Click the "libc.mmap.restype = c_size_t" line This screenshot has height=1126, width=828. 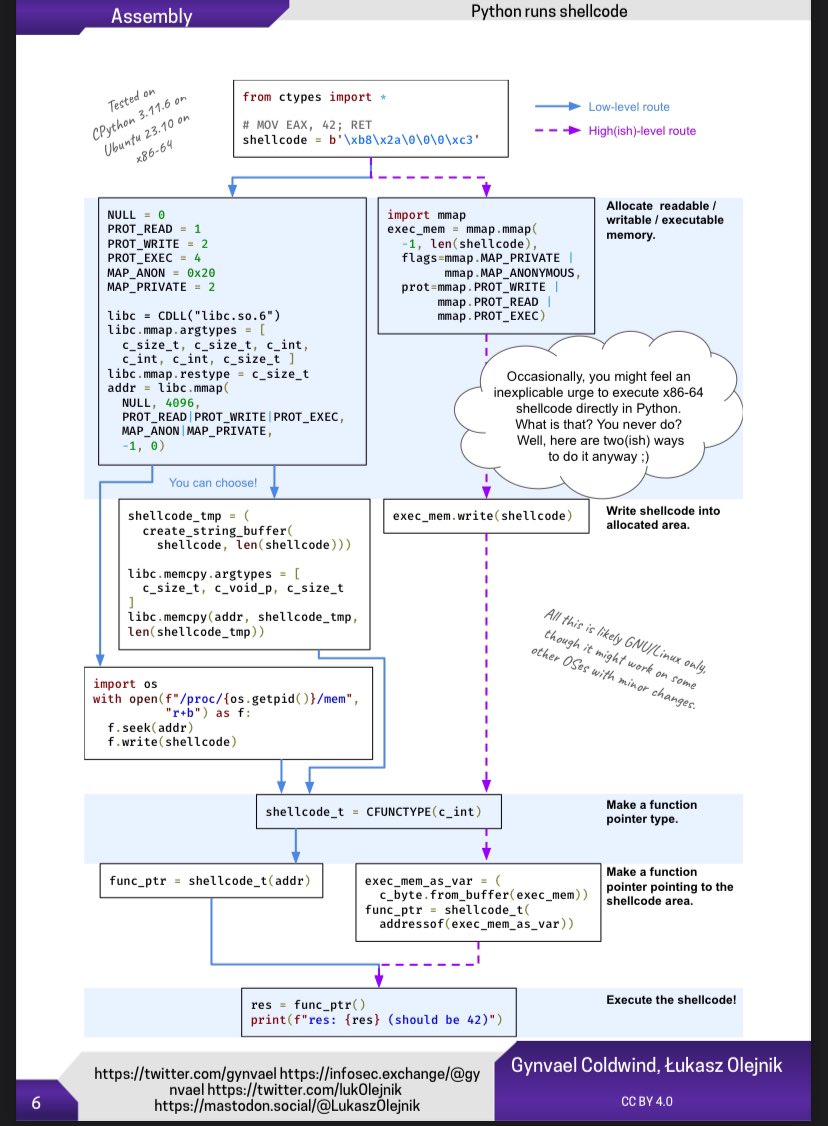(x=208, y=373)
